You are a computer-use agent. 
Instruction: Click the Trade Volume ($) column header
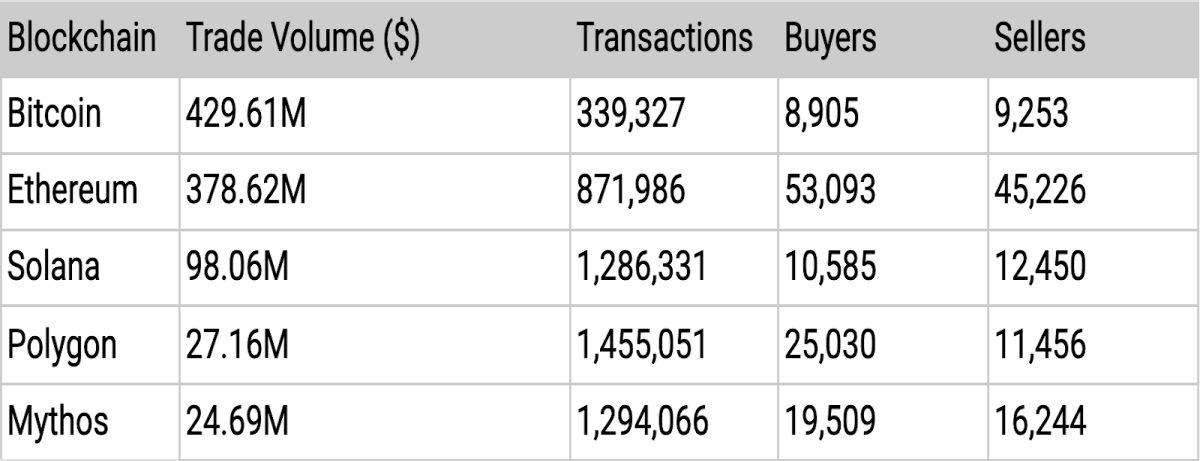click(x=303, y=38)
